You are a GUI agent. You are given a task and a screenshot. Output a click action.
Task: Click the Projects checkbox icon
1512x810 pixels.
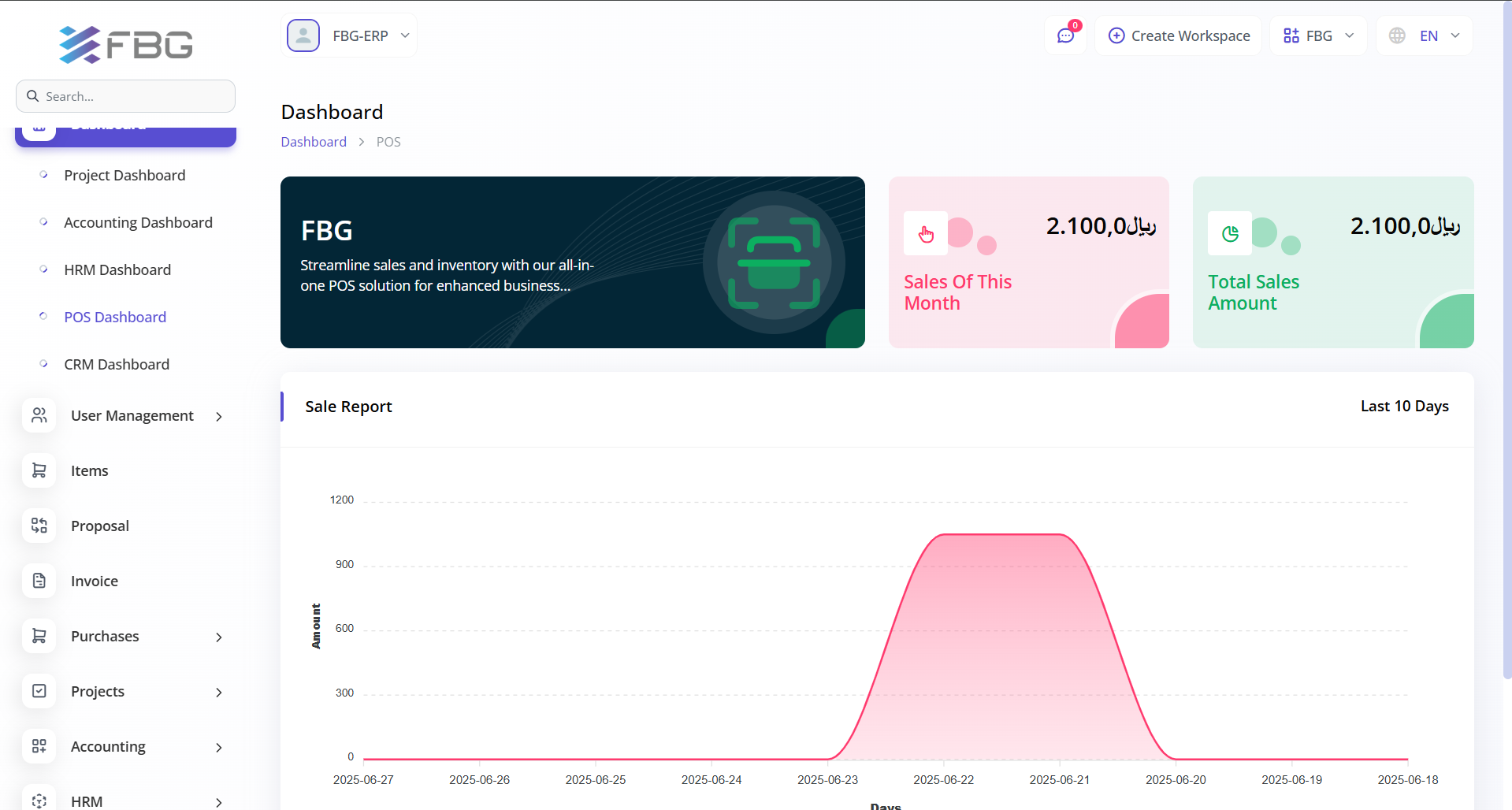click(x=39, y=691)
